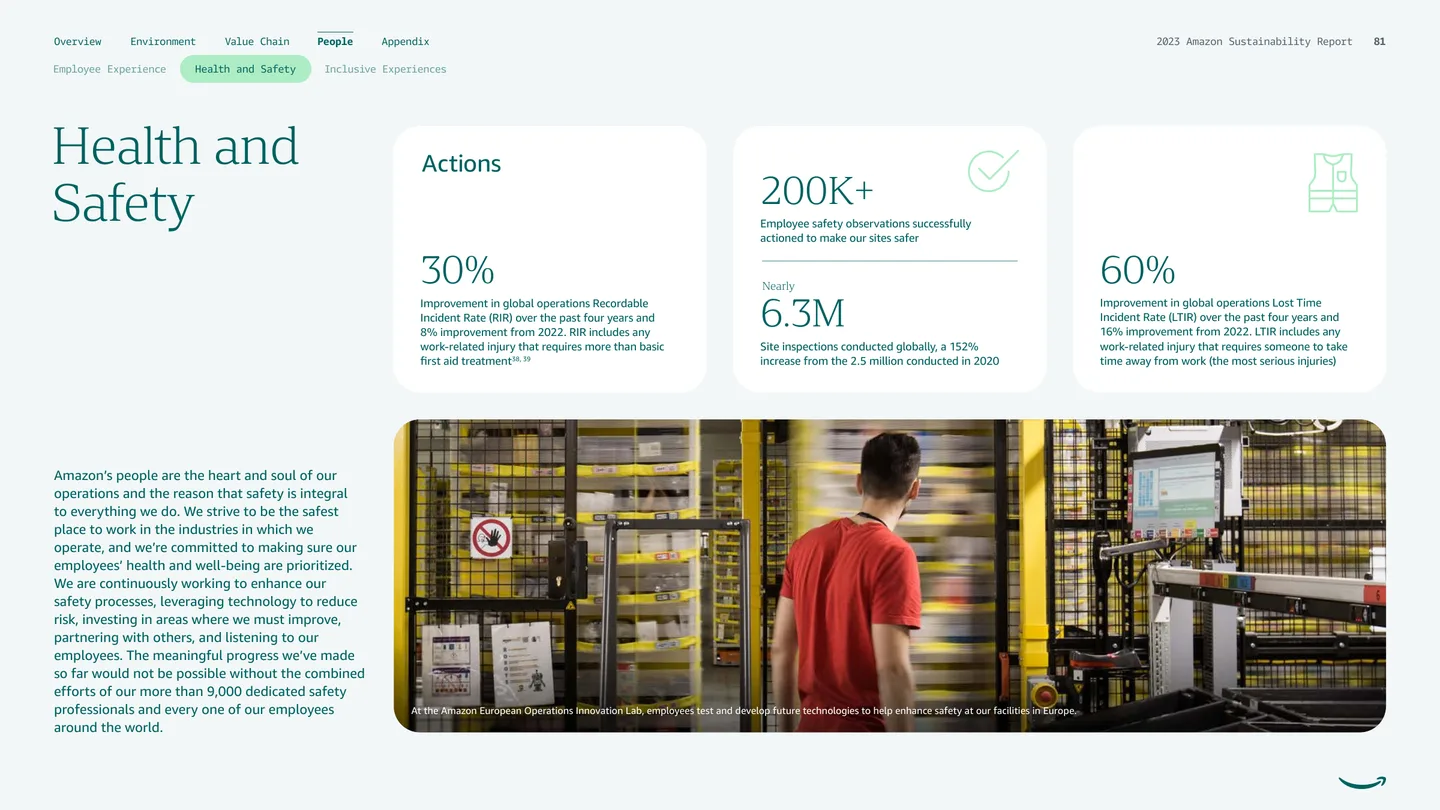
Task: Click the photo caption about the Innovation Lab
Action: (x=744, y=711)
